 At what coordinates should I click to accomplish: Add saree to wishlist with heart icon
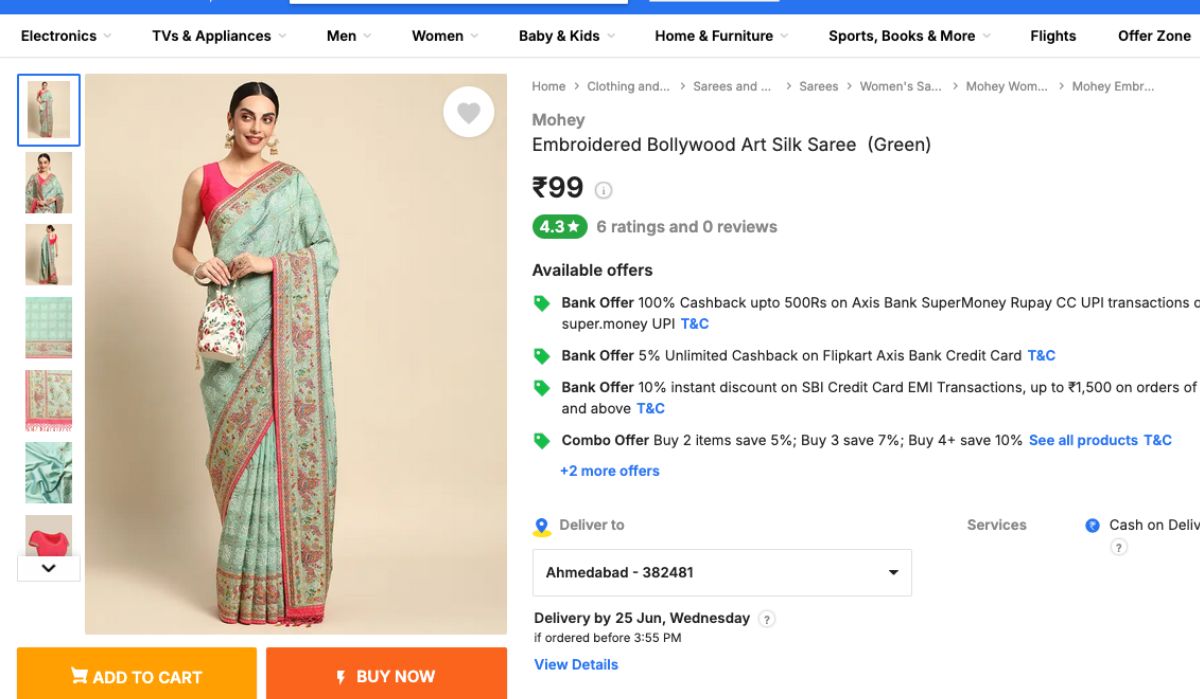469,112
